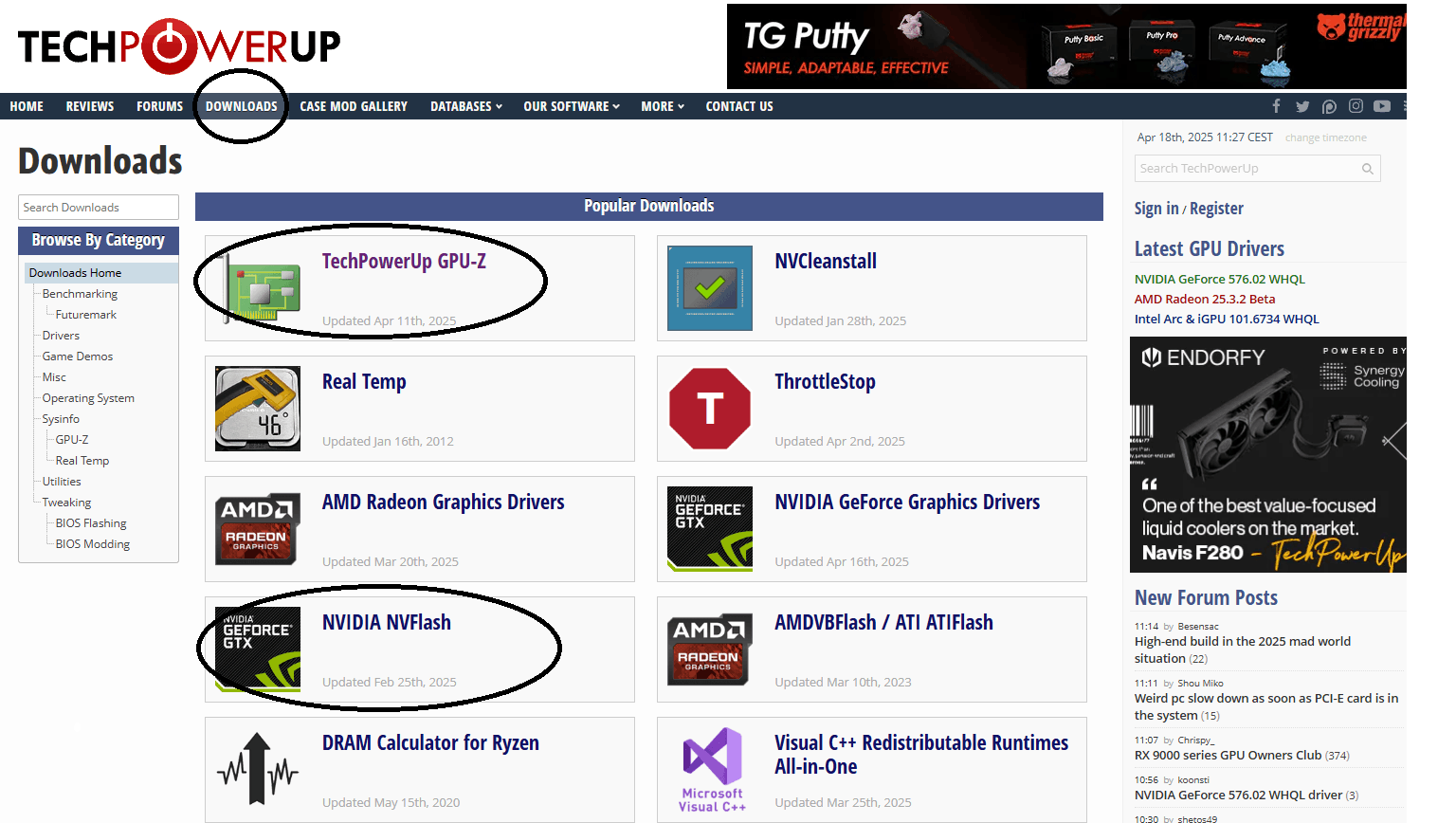Select the Sysinfo category
Screen dimensions: 1456x823
click(61, 419)
